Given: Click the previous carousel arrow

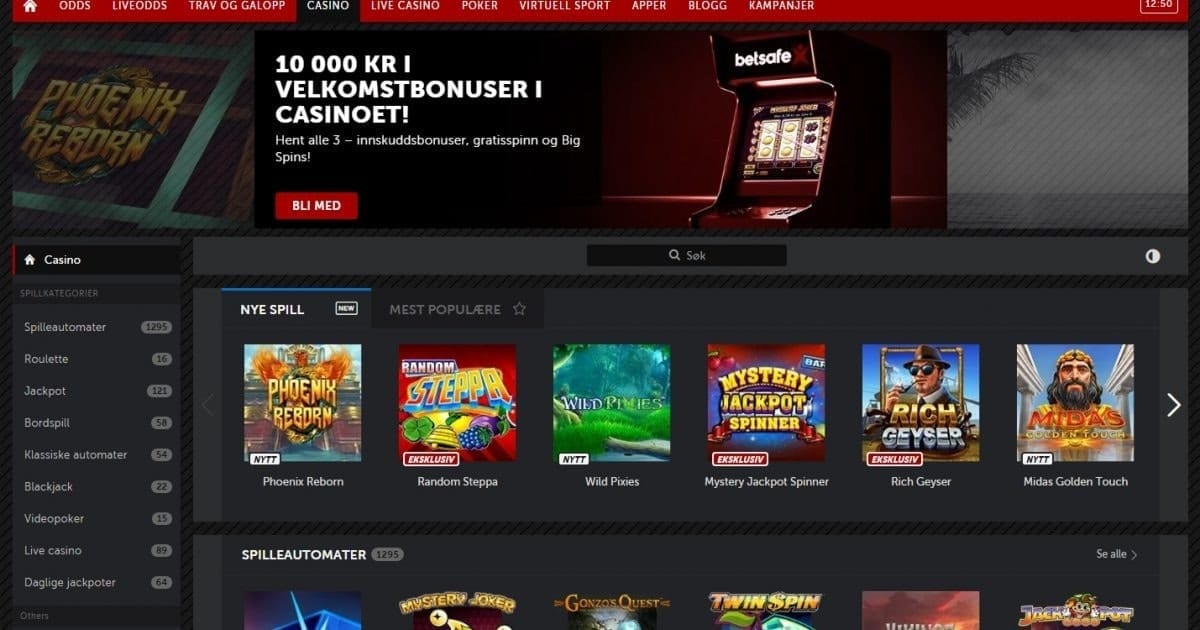Looking at the screenshot, I should pos(208,404).
